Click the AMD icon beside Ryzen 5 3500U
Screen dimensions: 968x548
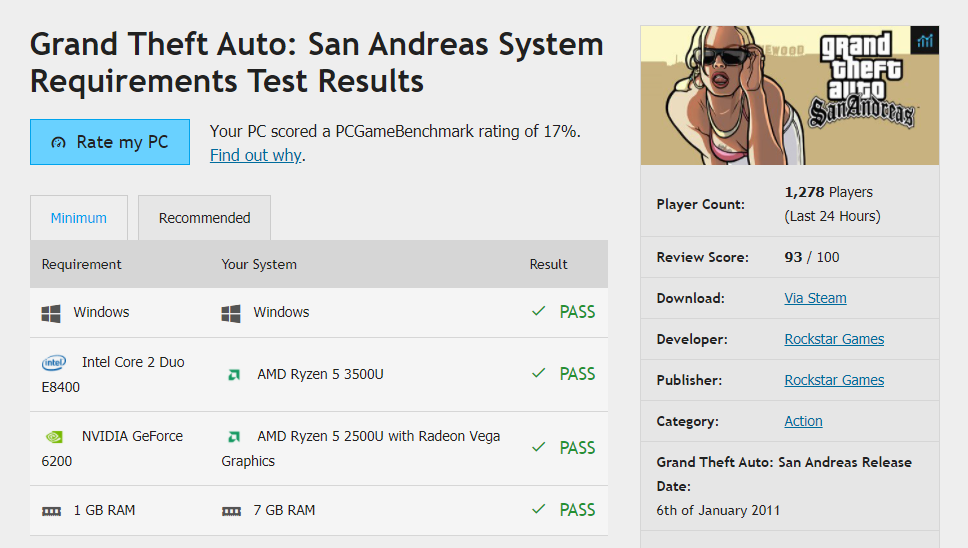234,375
